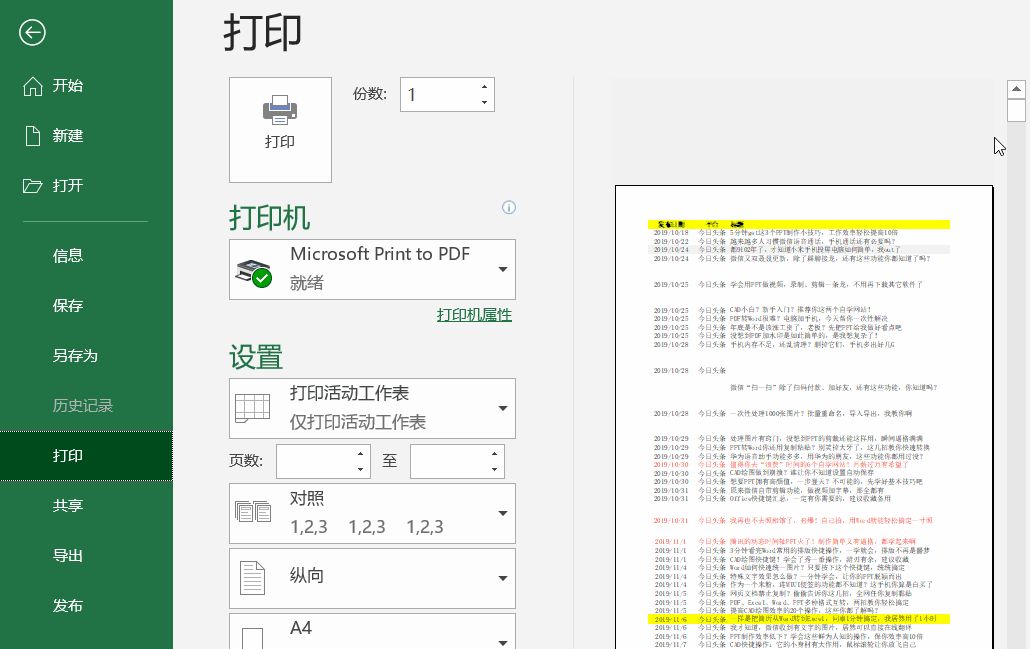Select 导出 in the sidebar

point(67,556)
